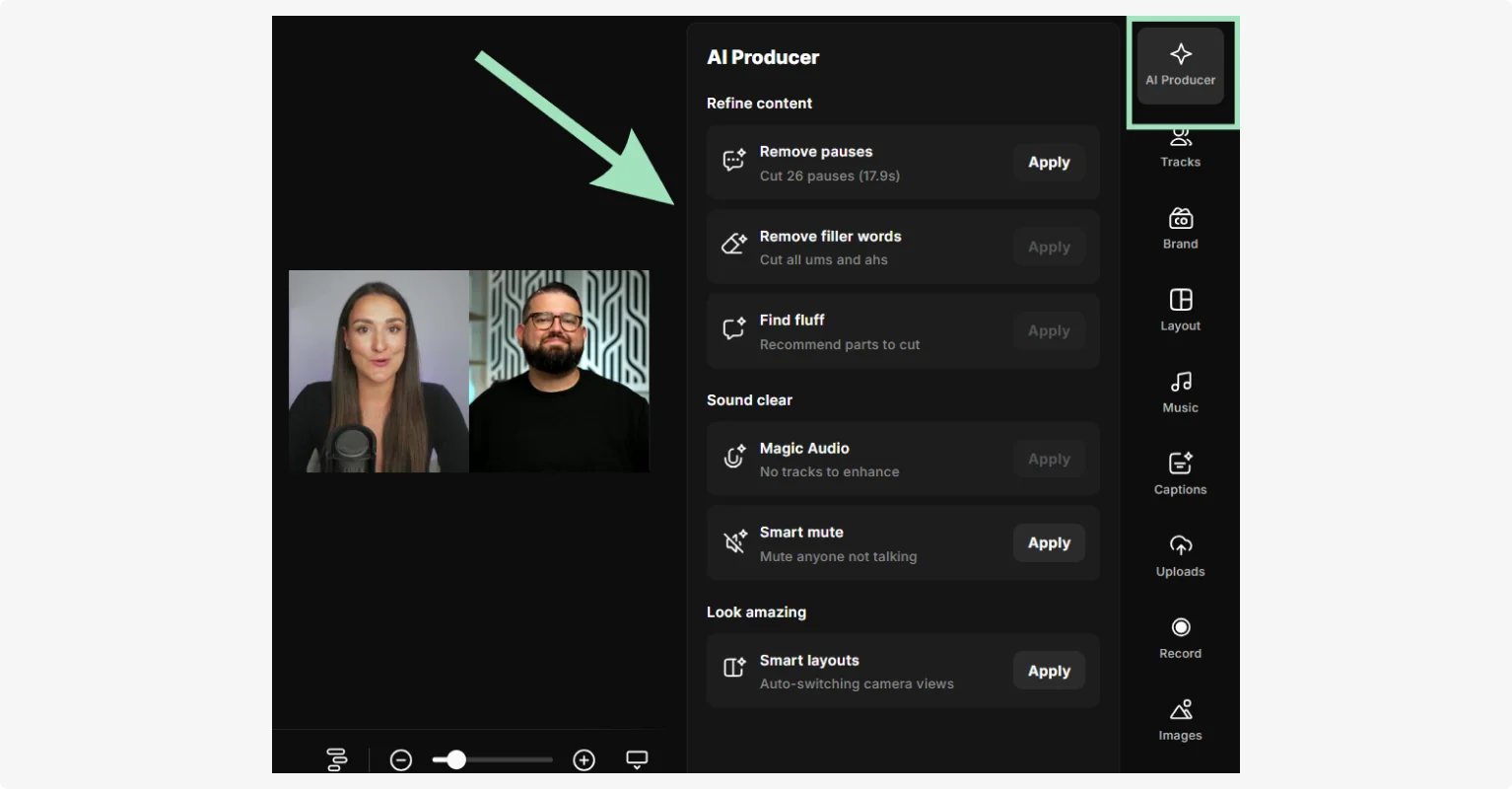Screen dimensions: 1512x789
Task: Zoom in using the plus icon
Action: [584, 759]
